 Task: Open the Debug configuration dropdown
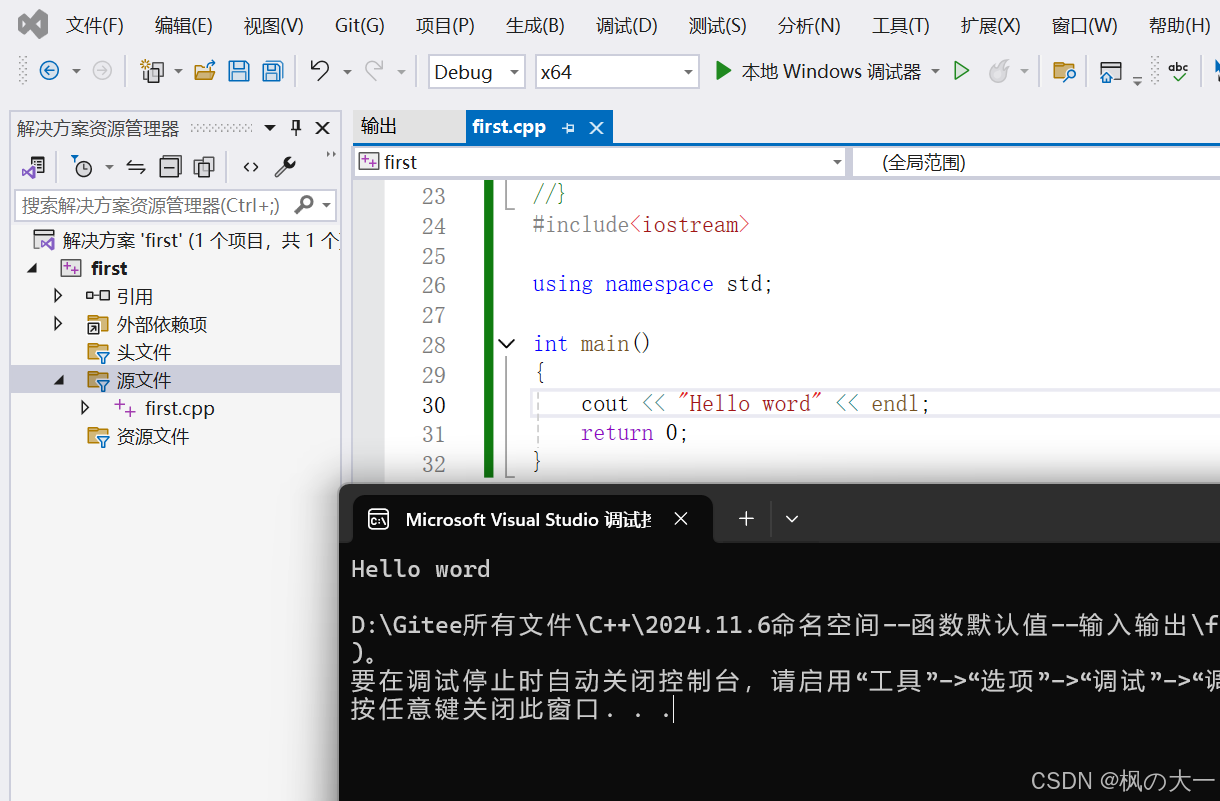477,72
